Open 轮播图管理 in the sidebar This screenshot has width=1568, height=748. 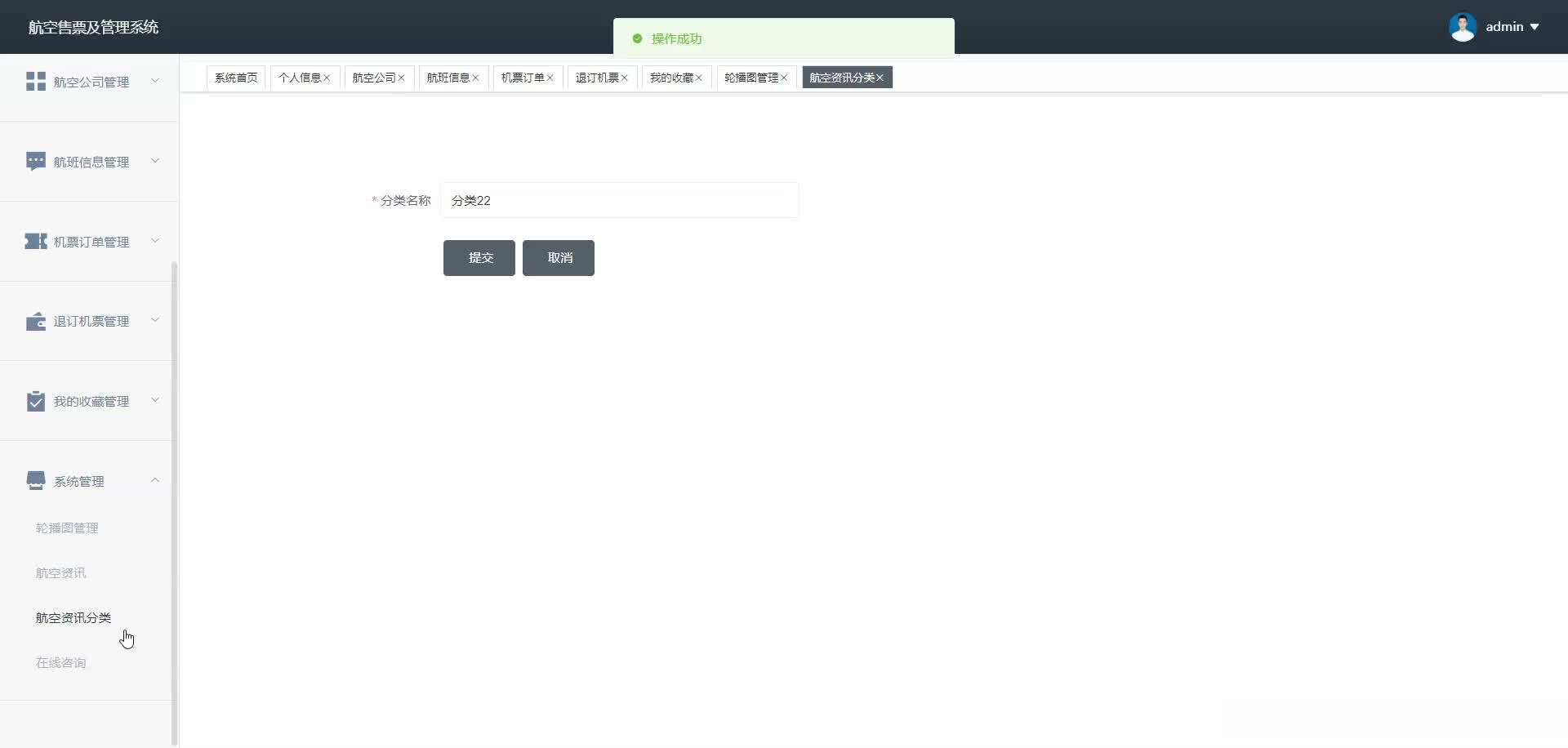pos(67,528)
